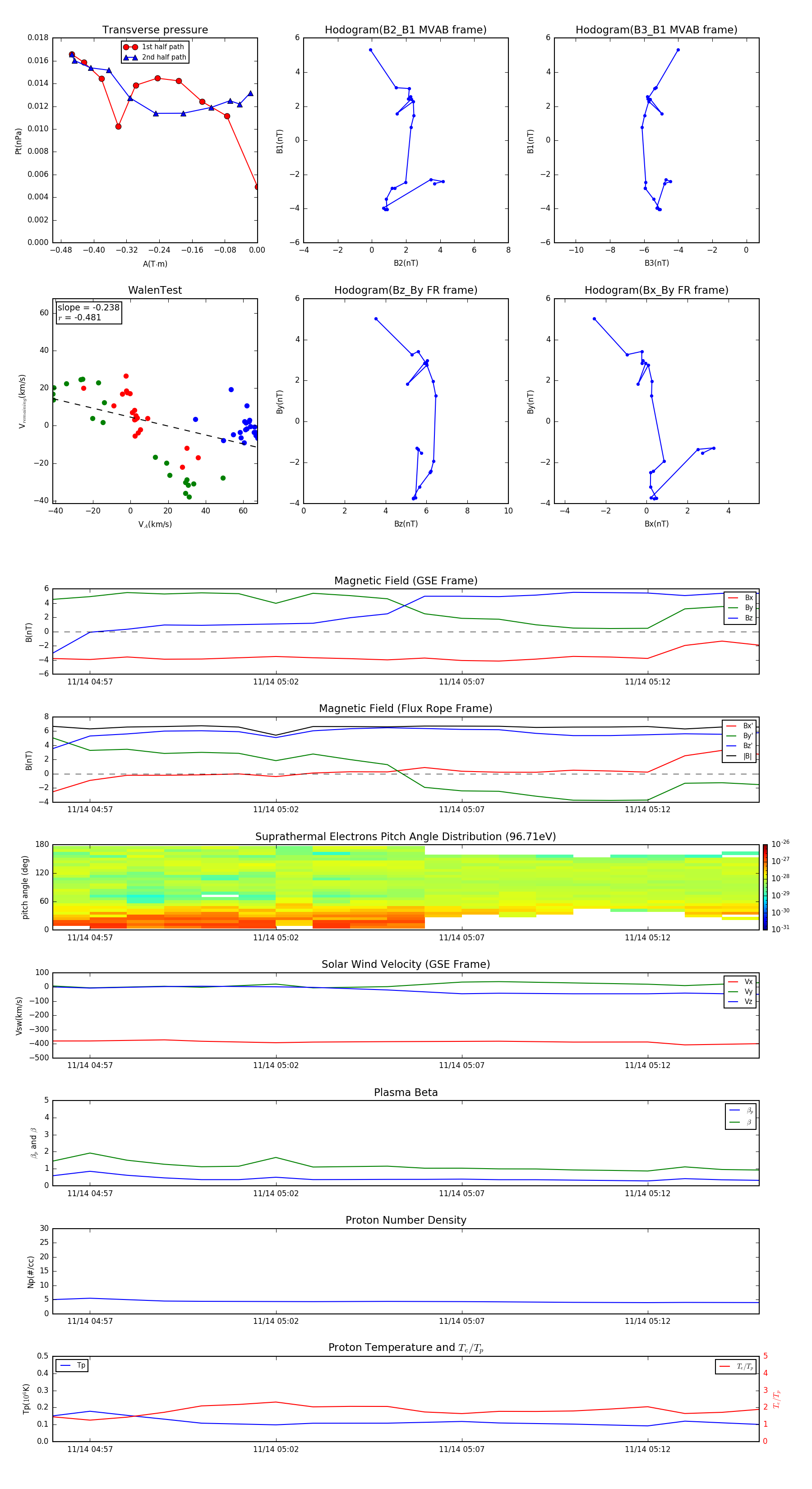
Task: Click '11/14 05:07' tick under Solar Wind Velocity panel
Action: (x=461, y=1065)
